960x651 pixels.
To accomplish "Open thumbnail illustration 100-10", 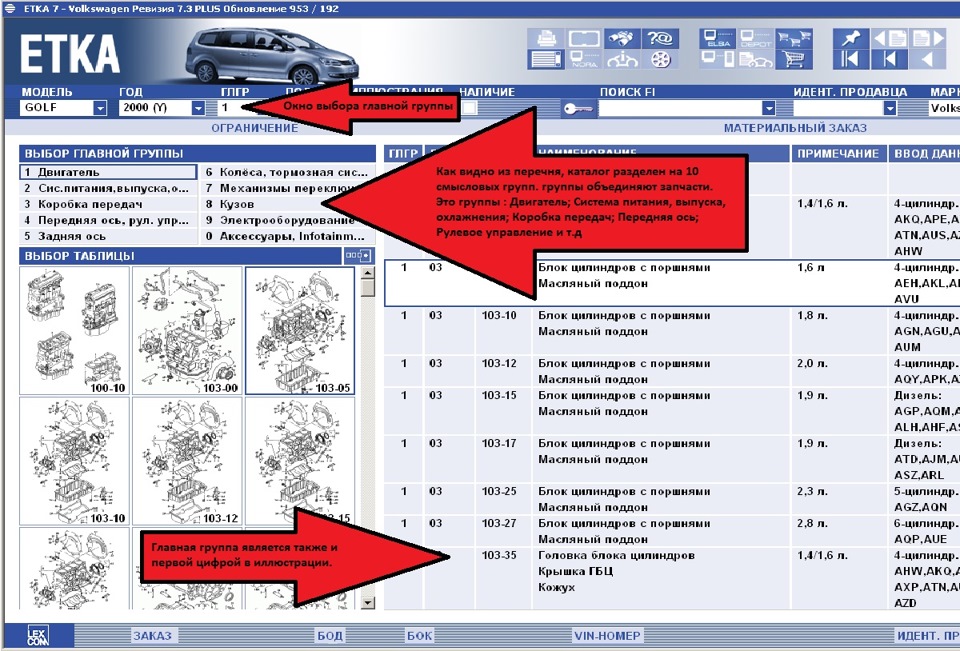I will click(74, 331).
